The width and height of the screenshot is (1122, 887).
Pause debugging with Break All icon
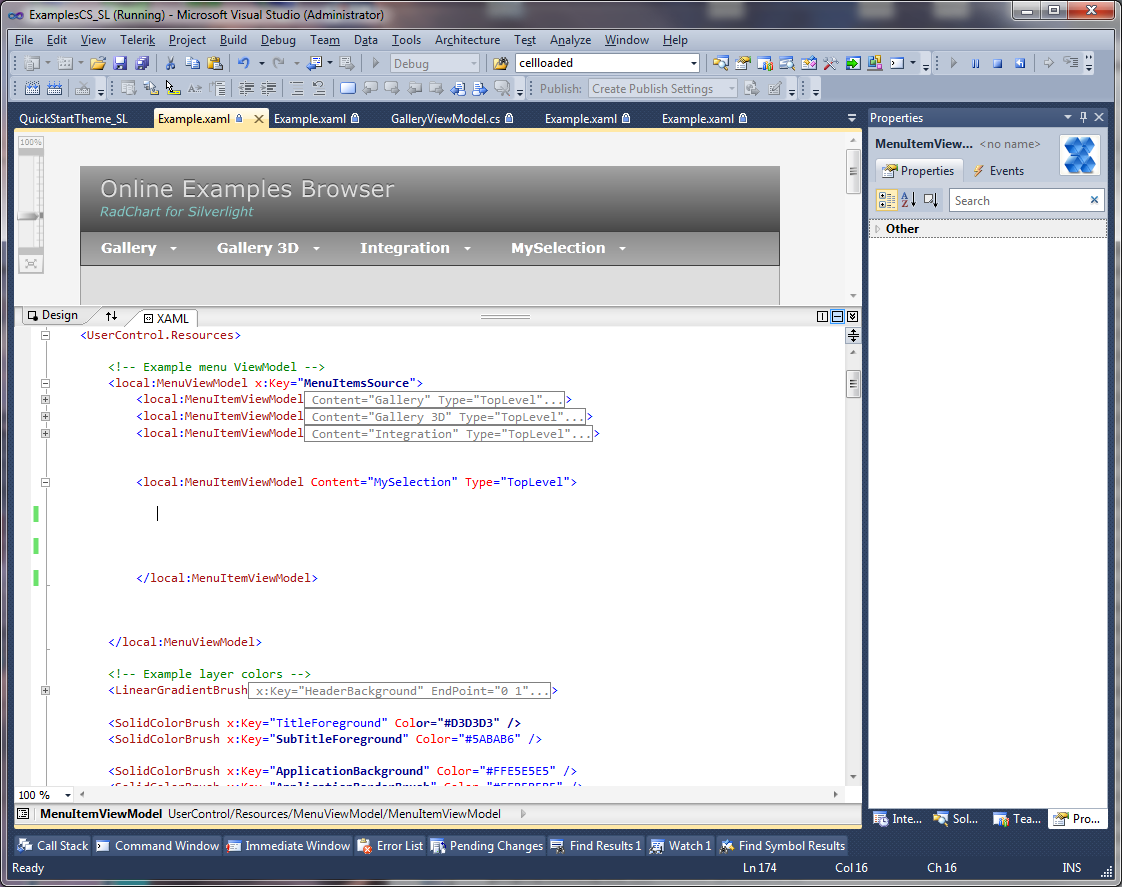coord(975,63)
